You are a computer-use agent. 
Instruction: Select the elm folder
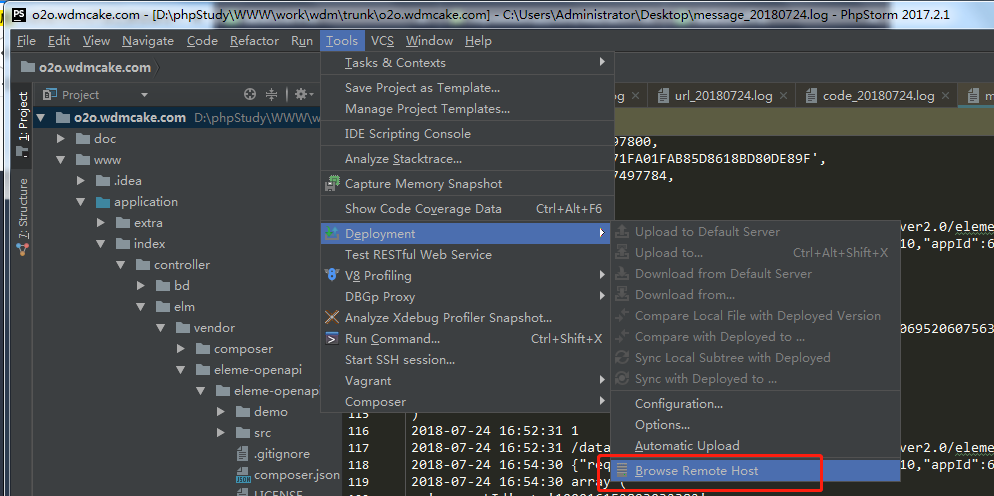tap(184, 307)
